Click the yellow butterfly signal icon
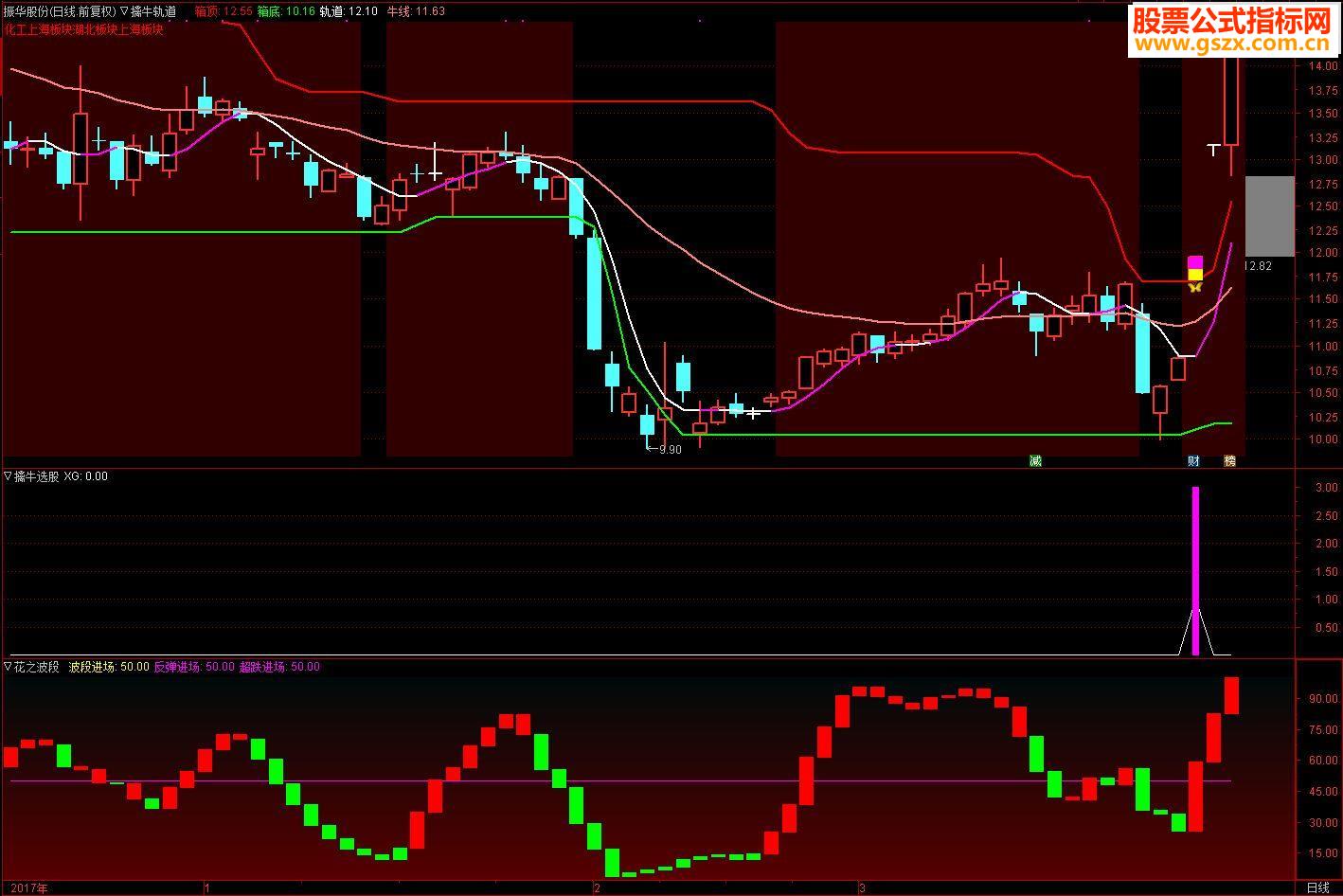Screen dimensions: 1343x896 (1195, 286)
